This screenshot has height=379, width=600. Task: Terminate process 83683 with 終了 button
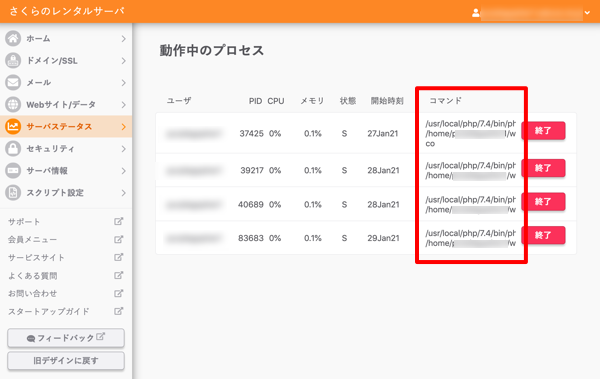click(x=543, y=235)
